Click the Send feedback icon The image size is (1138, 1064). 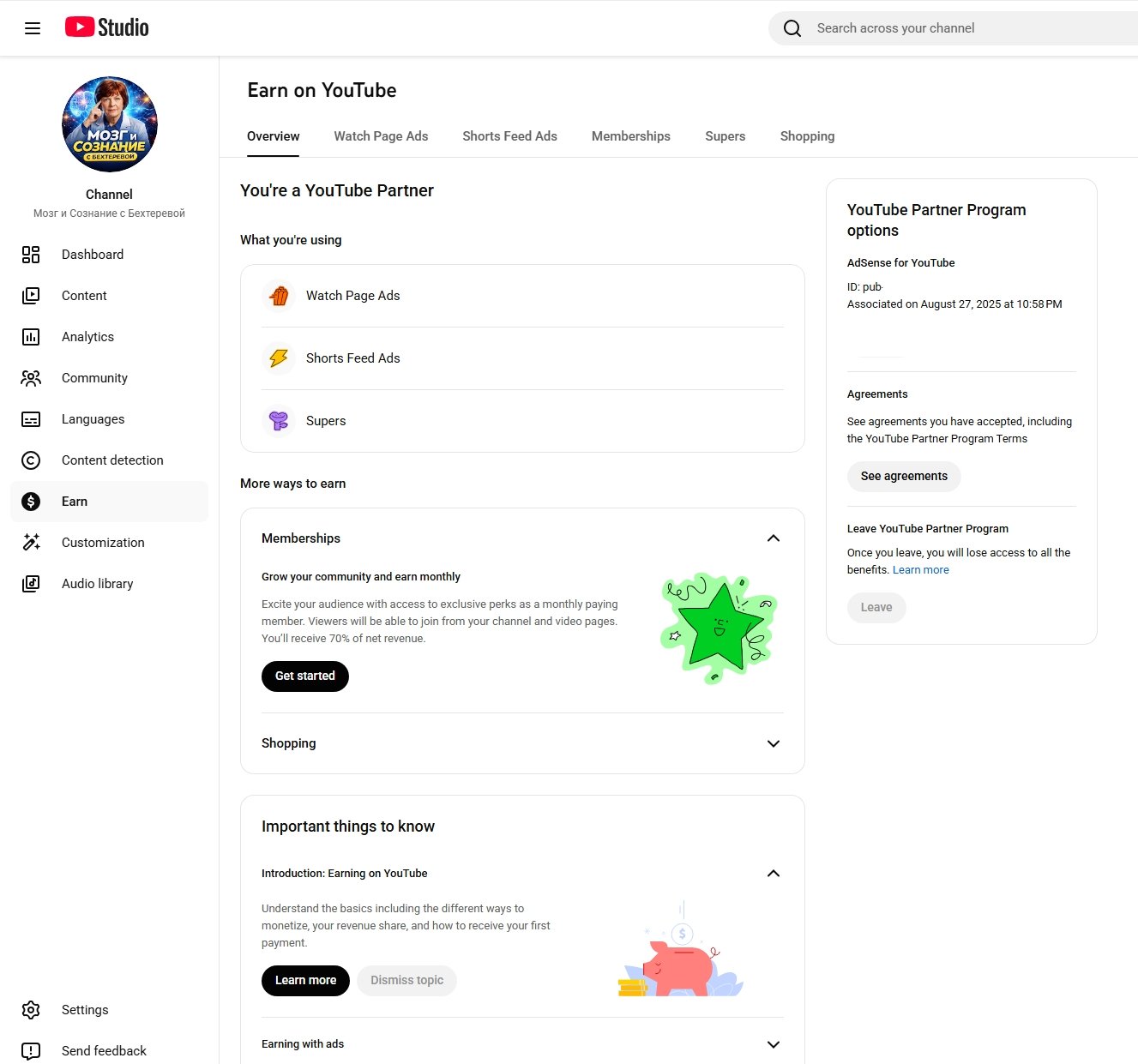31,1051
